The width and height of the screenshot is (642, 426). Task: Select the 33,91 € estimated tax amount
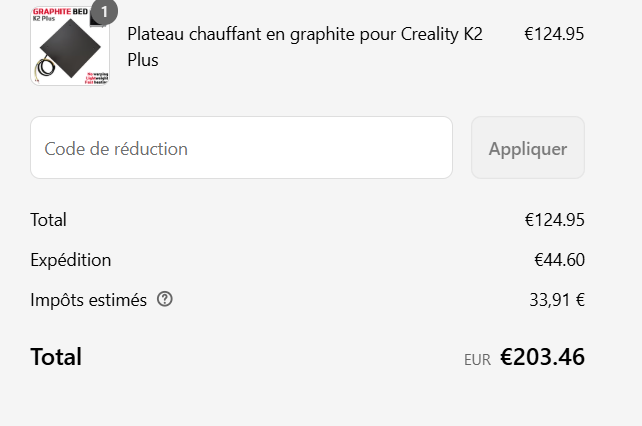(x=557, y=299)
